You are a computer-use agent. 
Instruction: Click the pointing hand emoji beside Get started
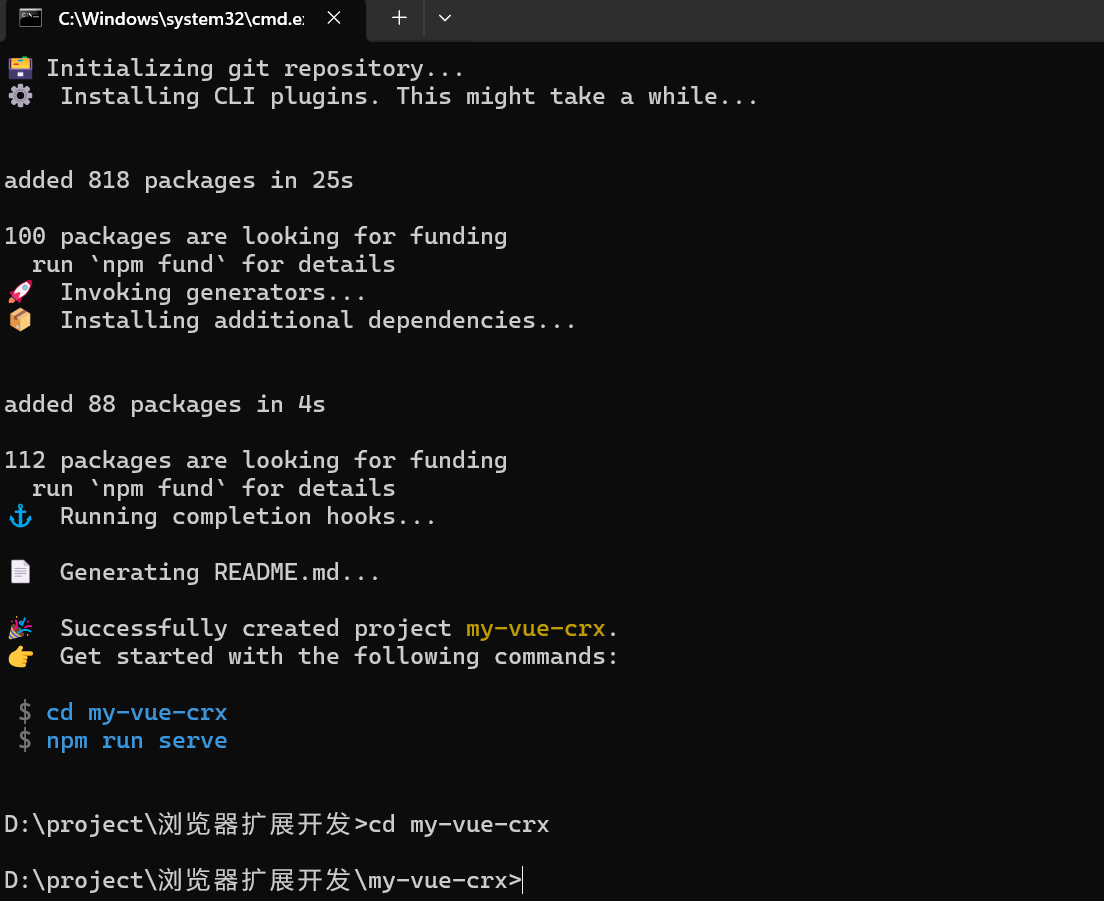pos(20,656)
